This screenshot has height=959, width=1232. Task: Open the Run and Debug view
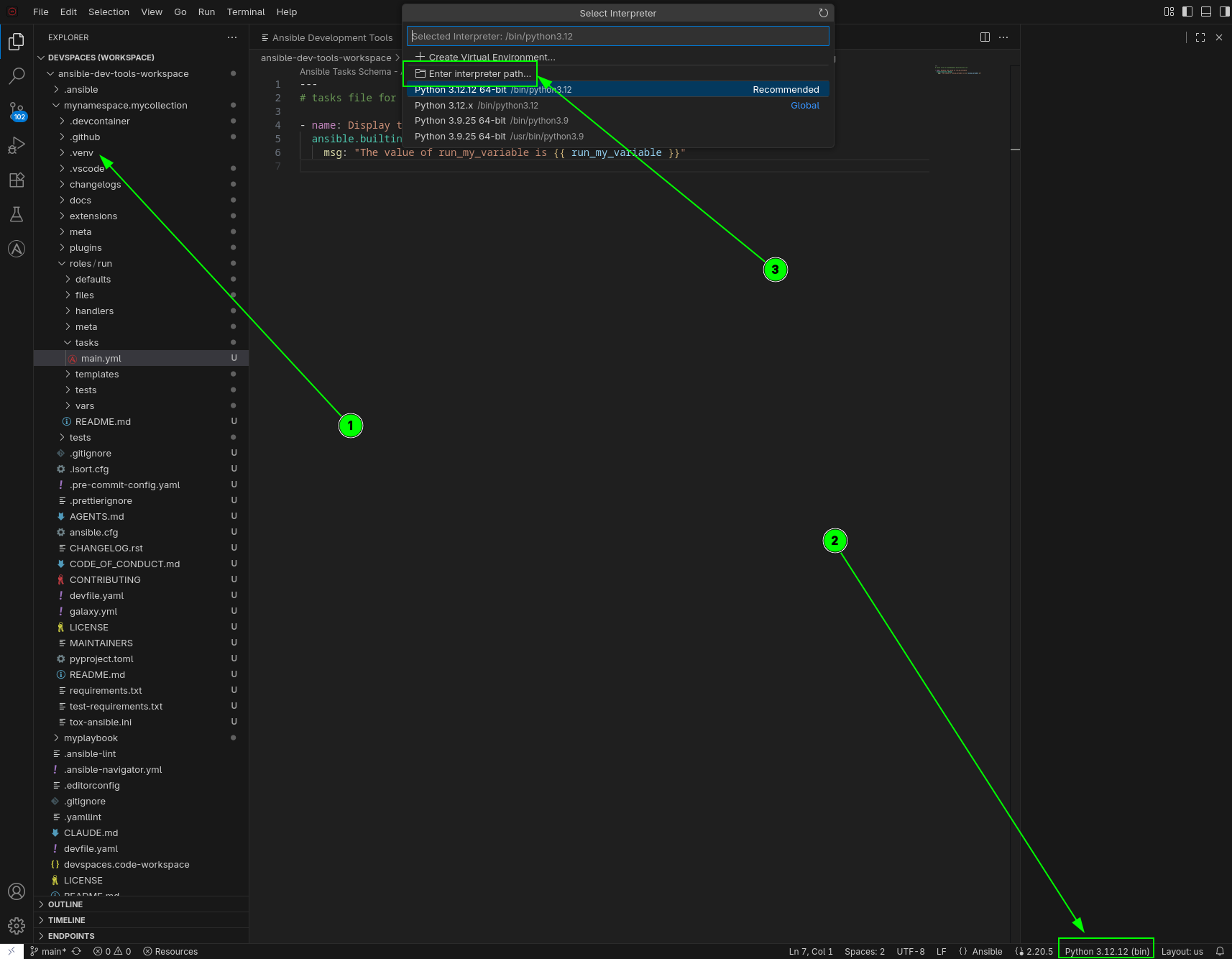click(x=17, y=145)
